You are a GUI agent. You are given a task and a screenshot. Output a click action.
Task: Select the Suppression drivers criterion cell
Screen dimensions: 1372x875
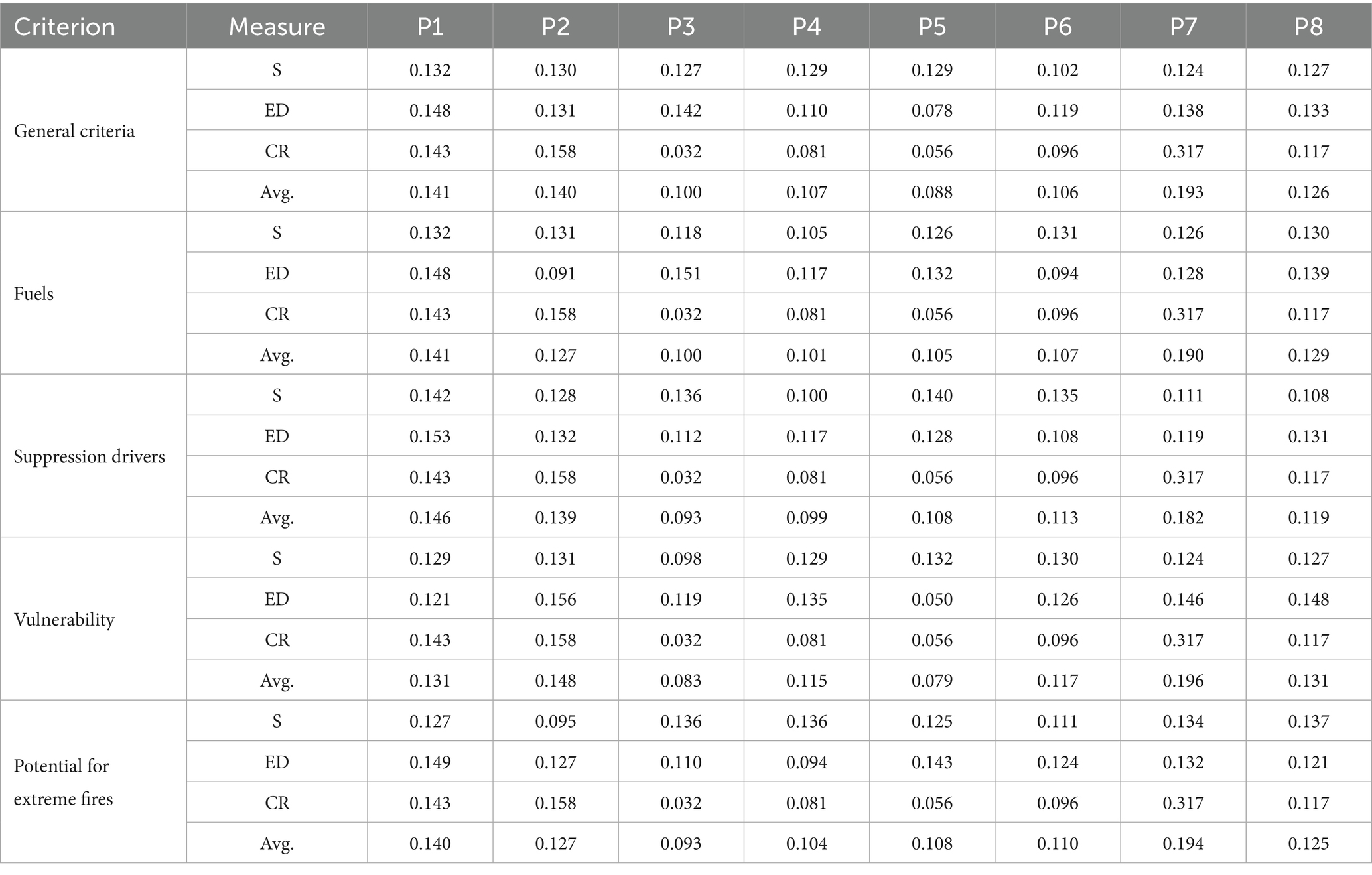click(90, 456)
